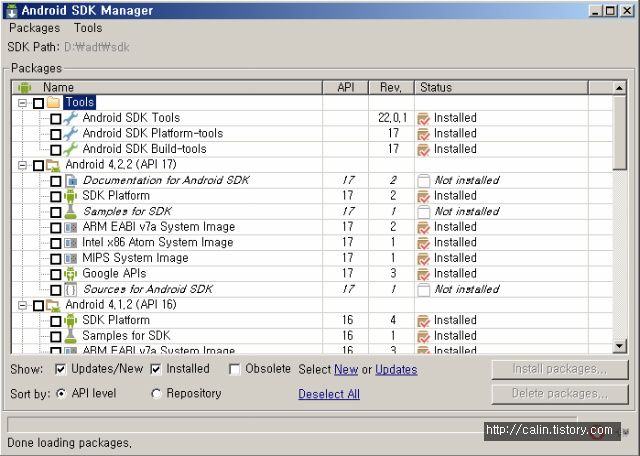Click the SDK Manager title bar app icon

[x=12, y=11]
